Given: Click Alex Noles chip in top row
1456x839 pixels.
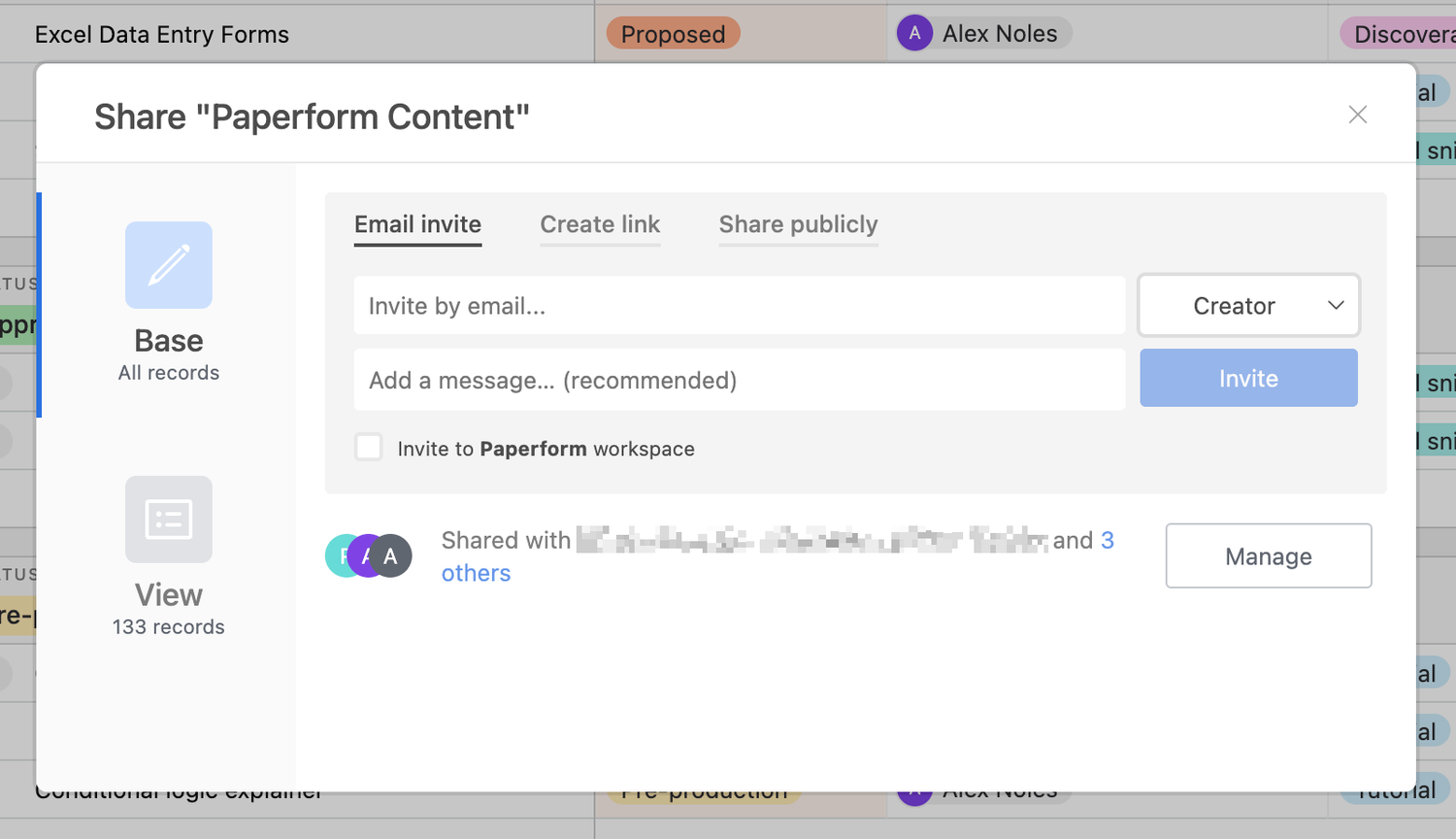Looking at the screenshot, I should point(983,33).
